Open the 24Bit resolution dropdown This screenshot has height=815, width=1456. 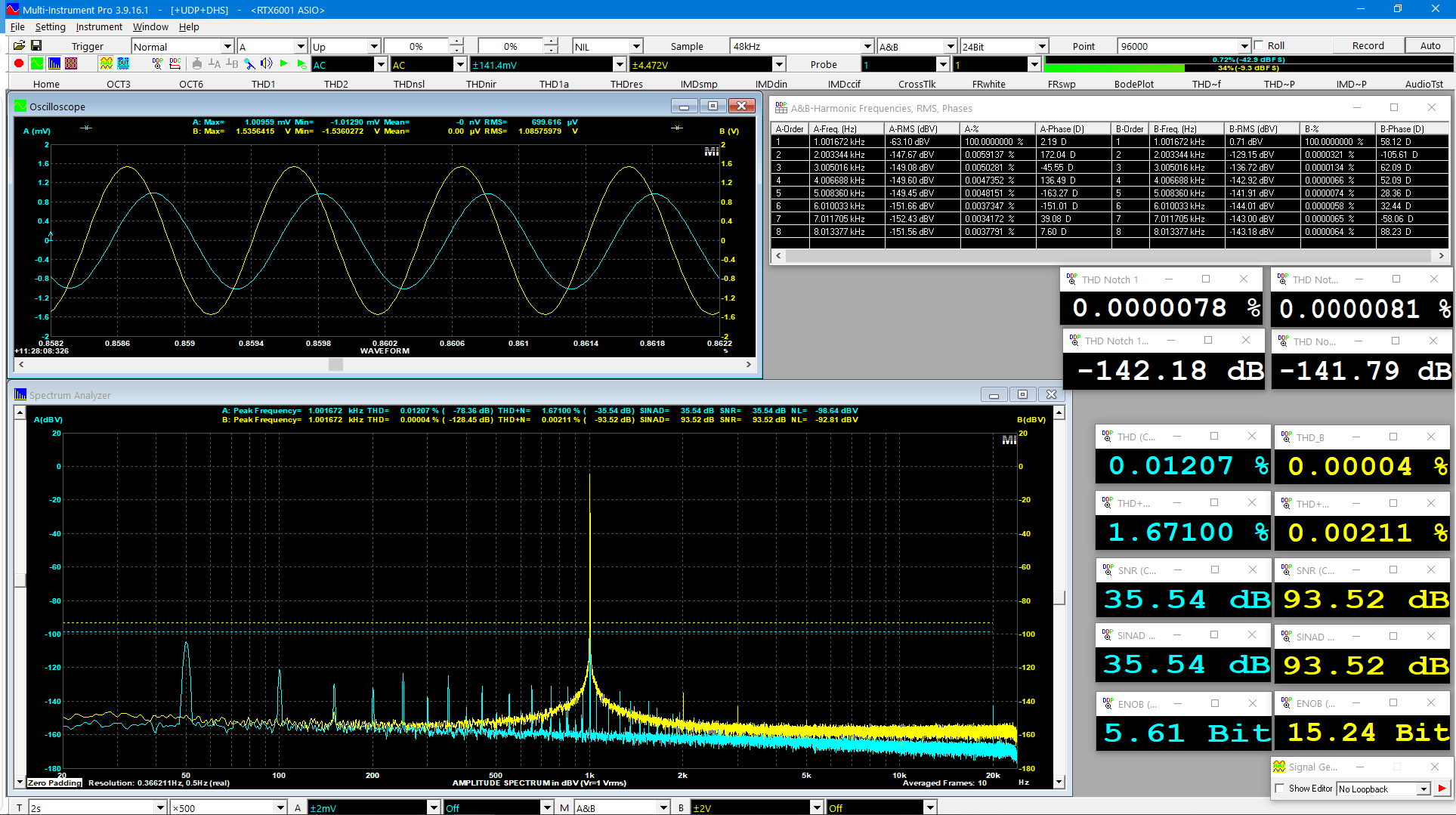pyautogui.click(x=1040, y=45)
